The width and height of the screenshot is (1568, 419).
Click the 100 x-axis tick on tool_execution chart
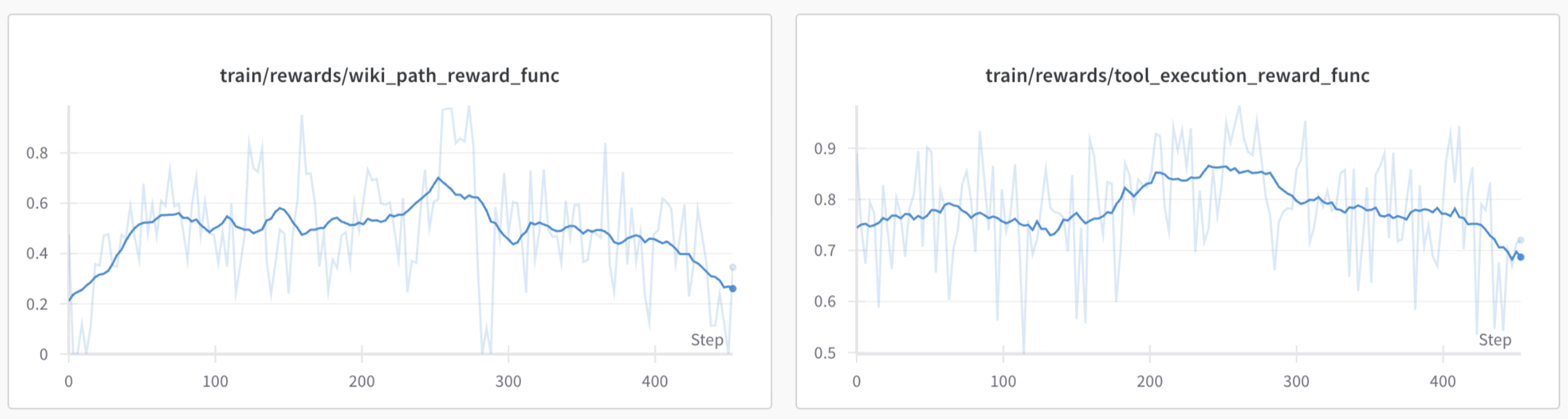tap(1003, 382)
